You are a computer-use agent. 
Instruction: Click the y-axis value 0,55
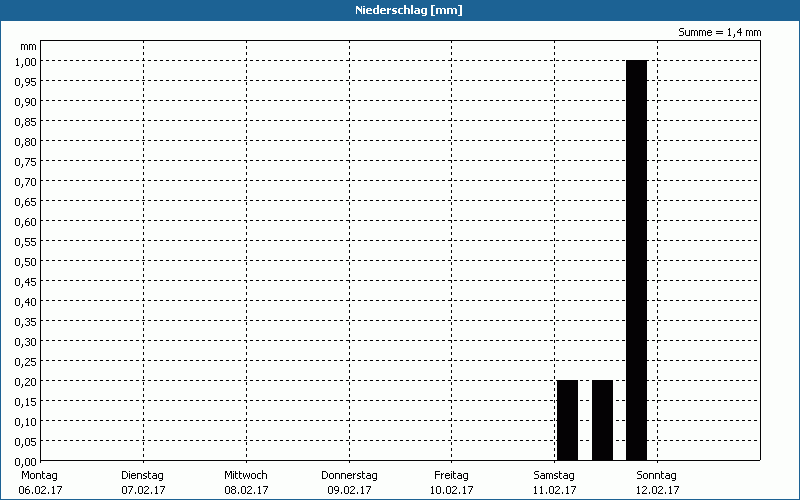pyautogui.click(x=26, y=242)
